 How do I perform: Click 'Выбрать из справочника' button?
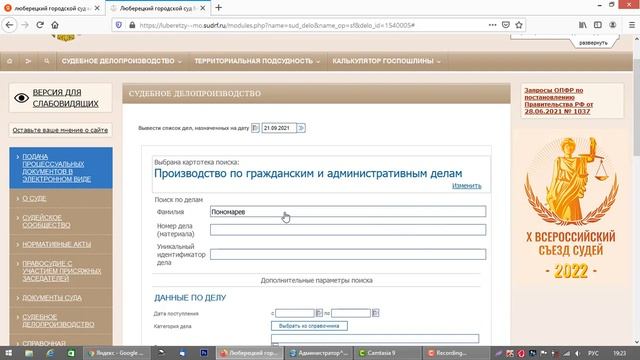coord(309,326)
